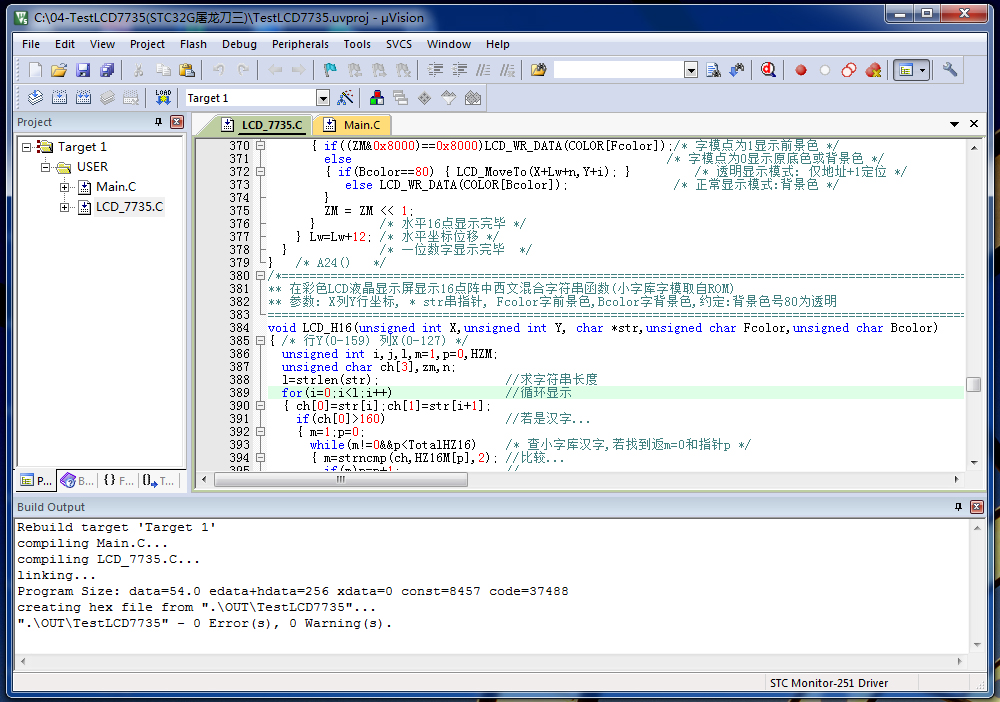Save the current file
The width and height of the screenshot is (1000, 702).
tap(83, 70)
